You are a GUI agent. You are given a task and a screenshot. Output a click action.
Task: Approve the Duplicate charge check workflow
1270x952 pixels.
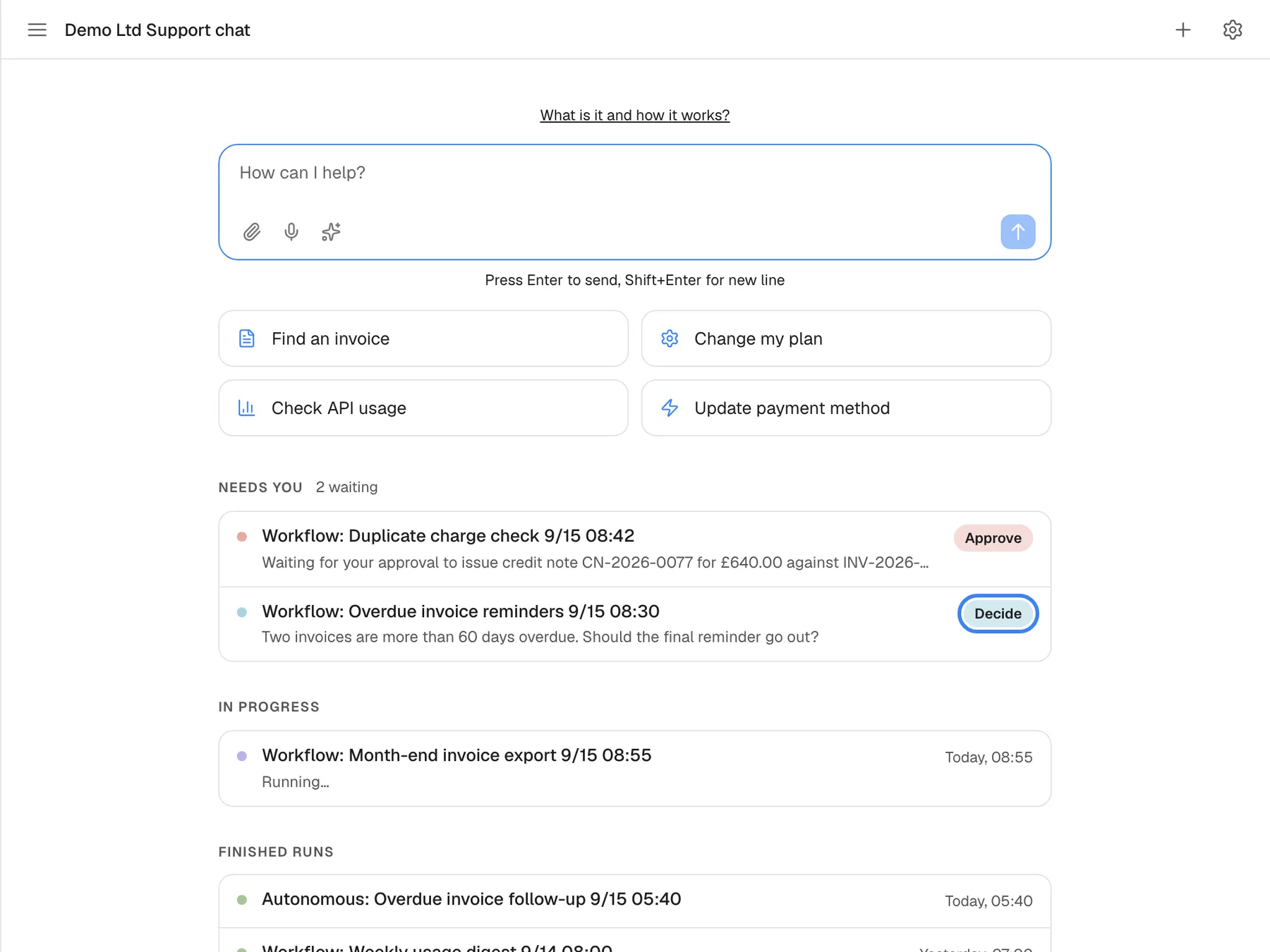tap(993, 538)
